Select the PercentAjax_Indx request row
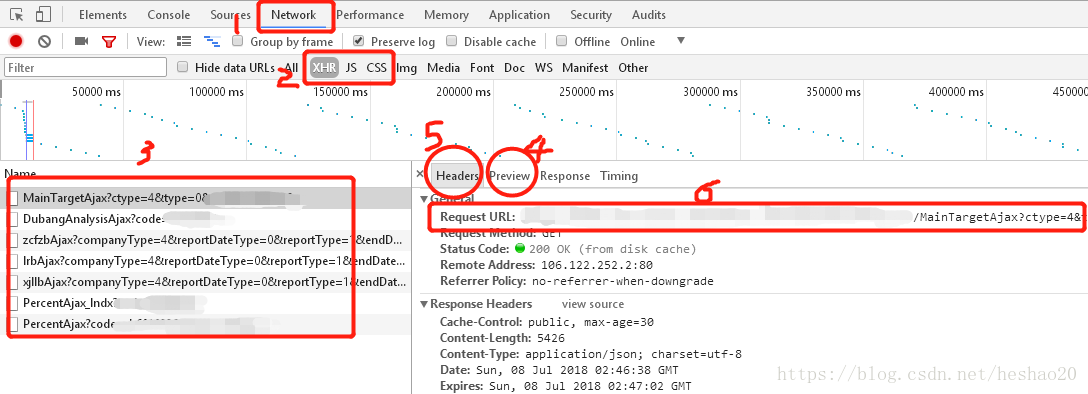Image resolution: width=1088 pixels, height=394 pixels. click(205, 303)
